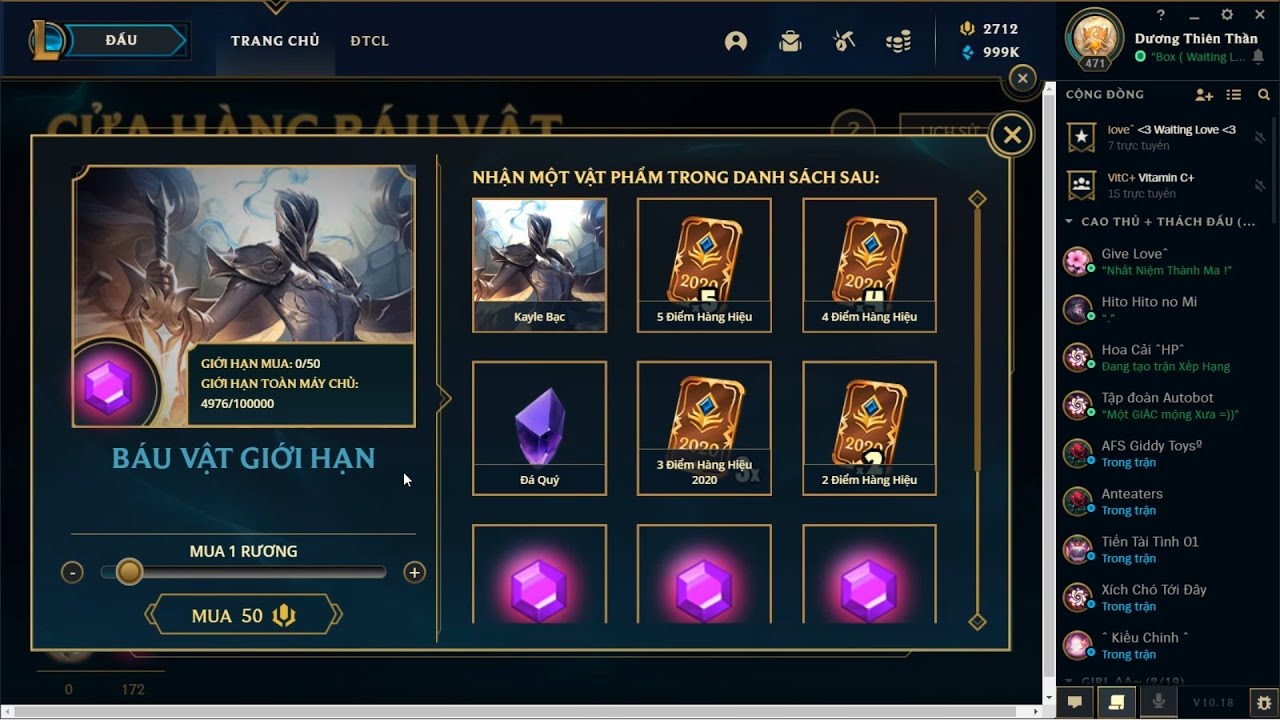
Task: Increase chest quantity with plus button
Action: 414,572
